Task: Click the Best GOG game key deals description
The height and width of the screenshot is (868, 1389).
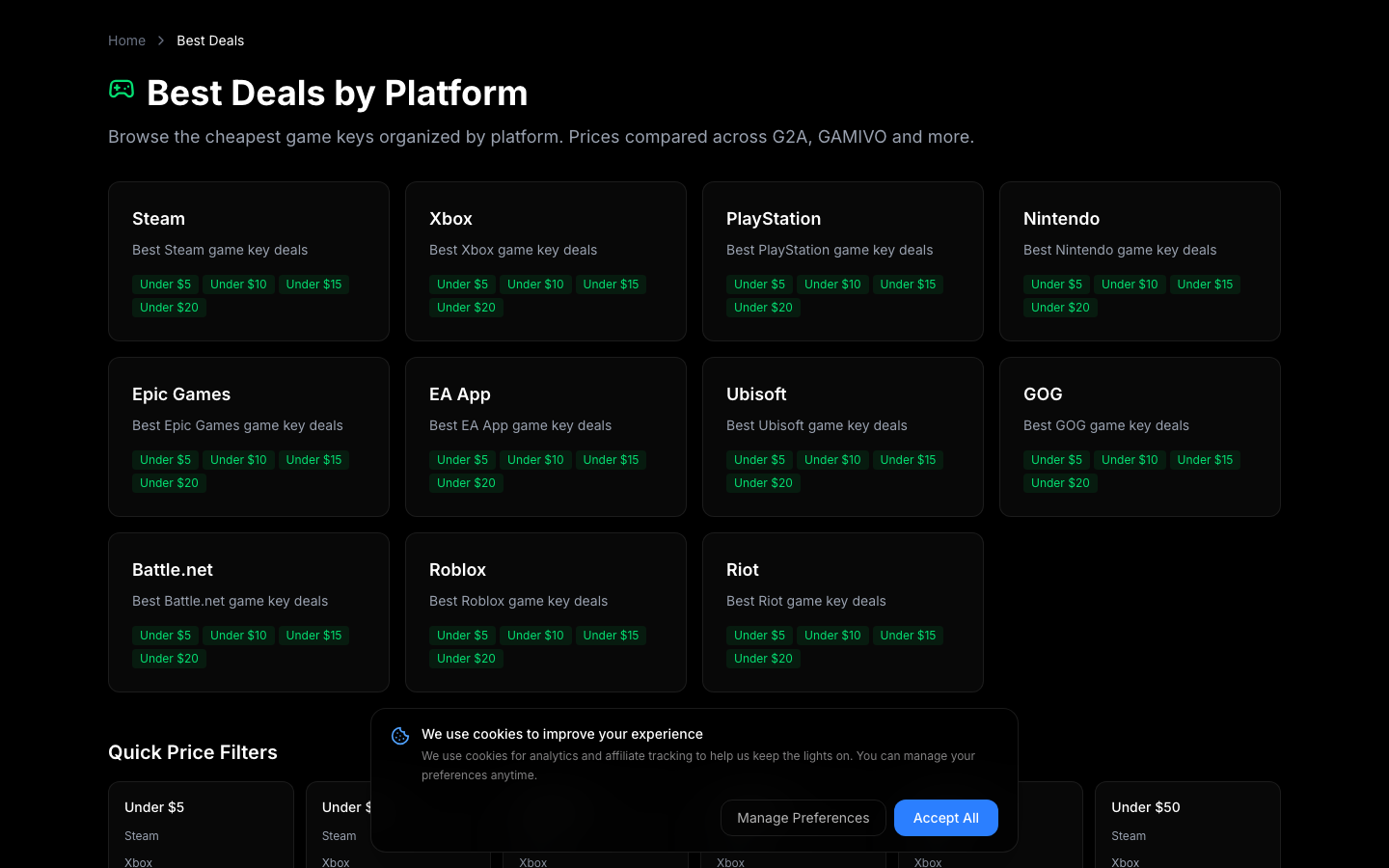Action: [1106, 425]
